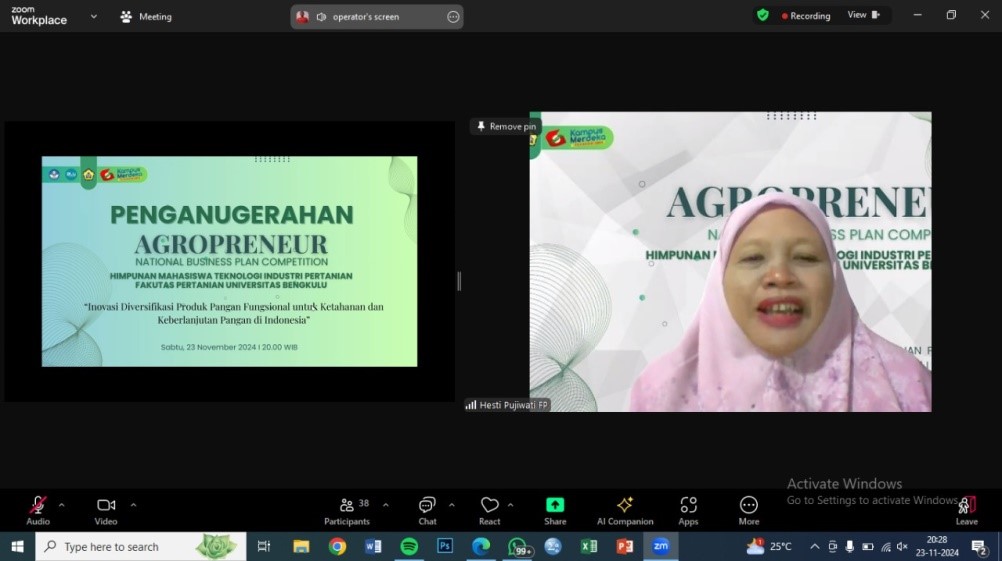Start video with the Video camera button
This screenshot has height=561, width=1002.
tap(106, 511)
